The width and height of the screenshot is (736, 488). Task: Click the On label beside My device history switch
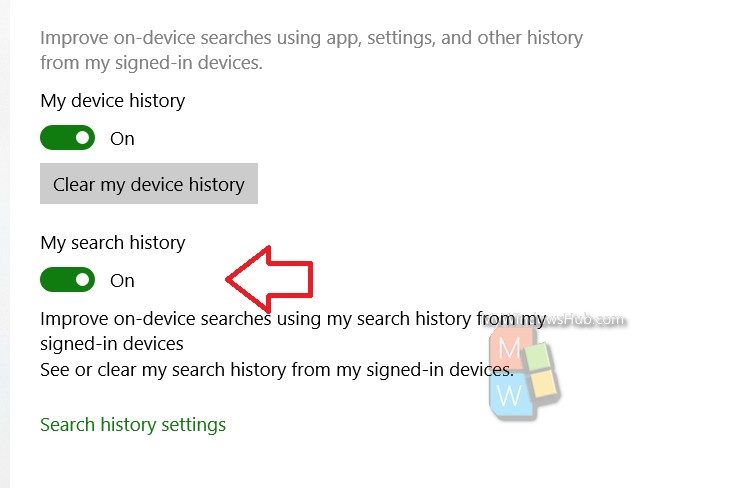coord(122,139)
